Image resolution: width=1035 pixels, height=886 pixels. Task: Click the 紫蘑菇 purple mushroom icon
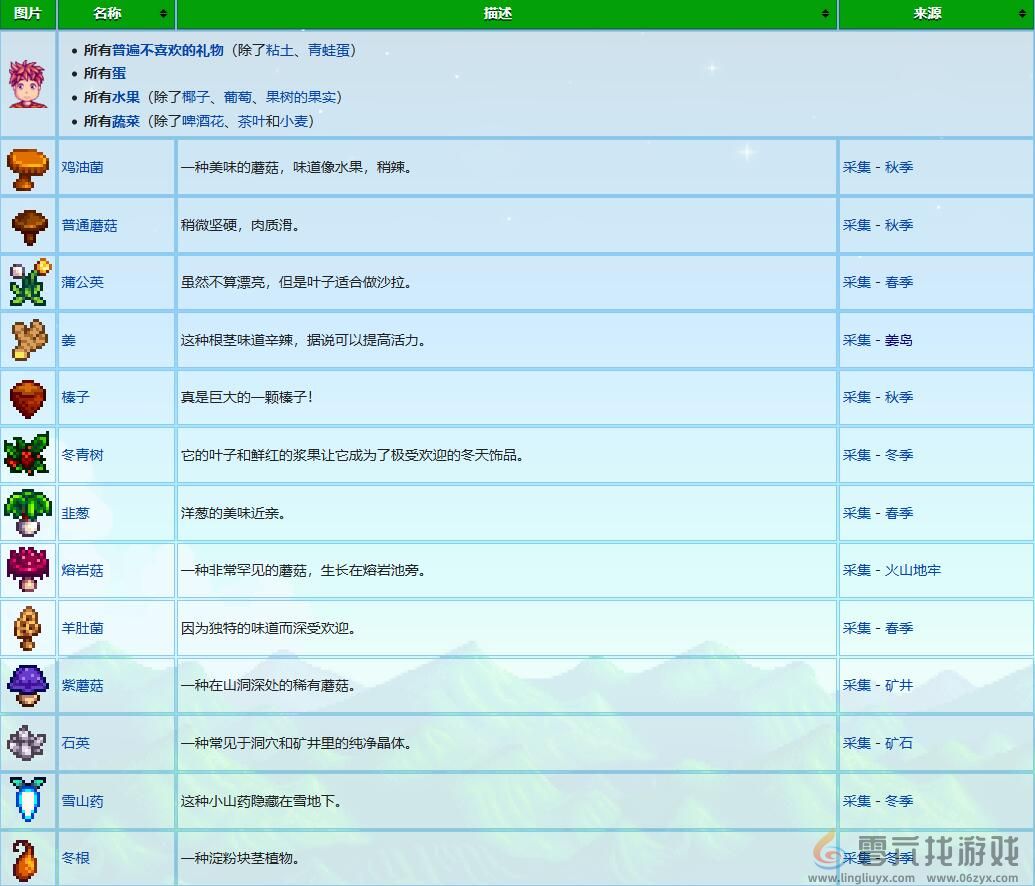[x=28, y=686]
